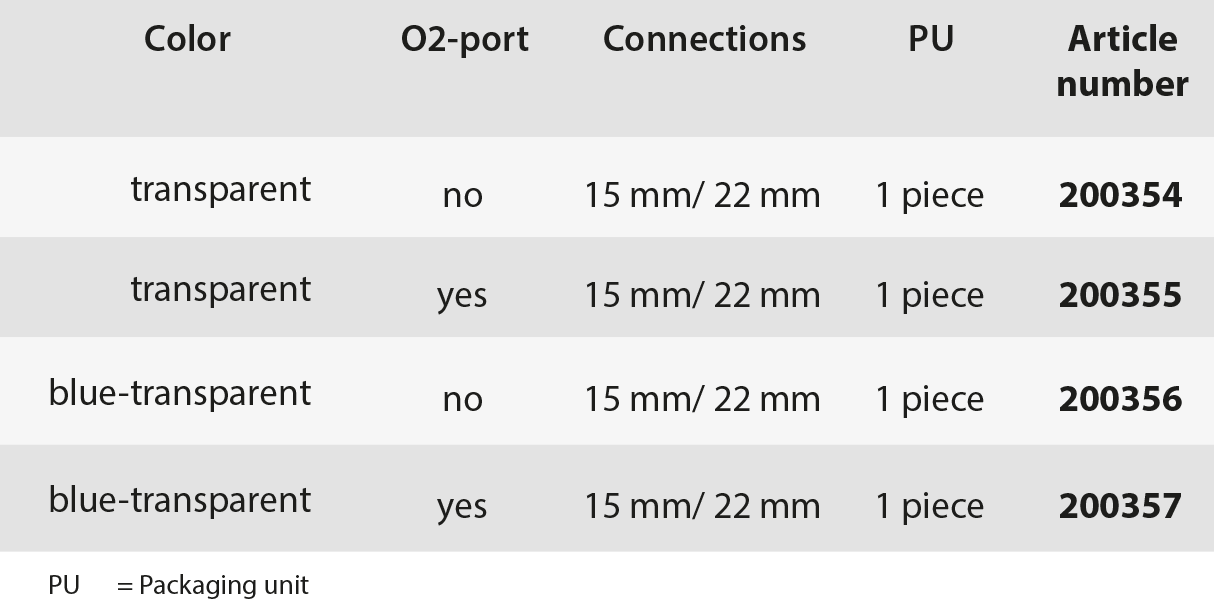This screenshot has height=606, width=1214.
Task: Click the Article number column header
Action: pos(1122,61)
